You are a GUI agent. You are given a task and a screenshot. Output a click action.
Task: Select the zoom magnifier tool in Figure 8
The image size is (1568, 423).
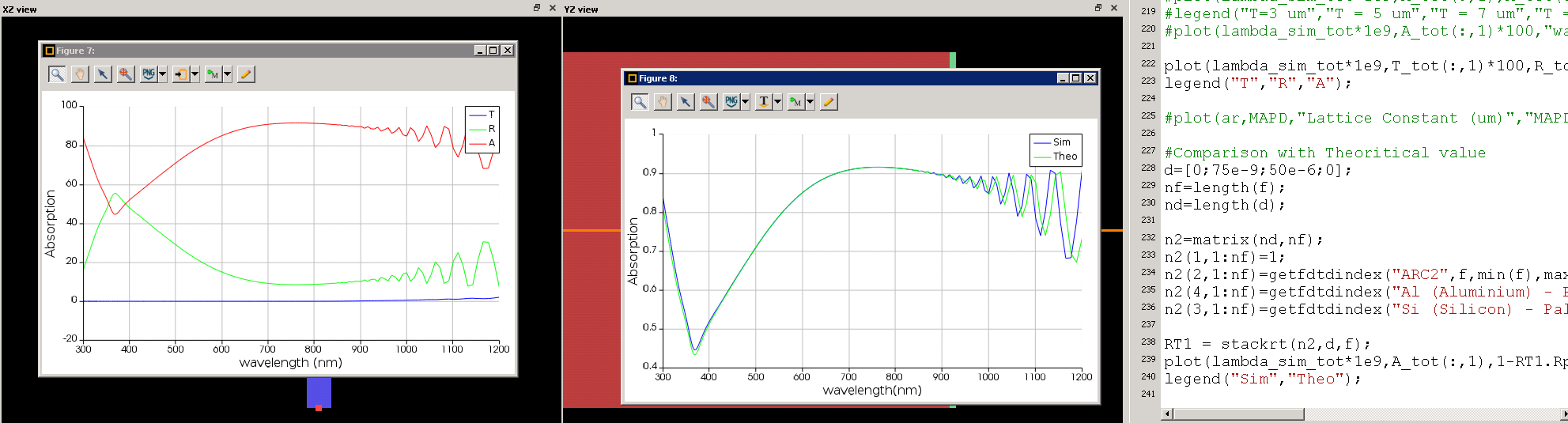[640, 102]
